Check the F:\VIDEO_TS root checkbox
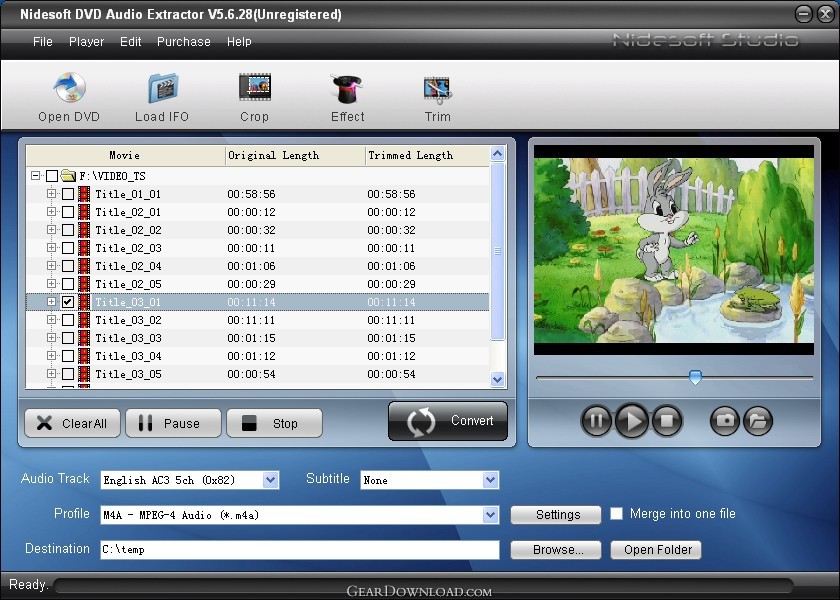 [x=52, y=176]
